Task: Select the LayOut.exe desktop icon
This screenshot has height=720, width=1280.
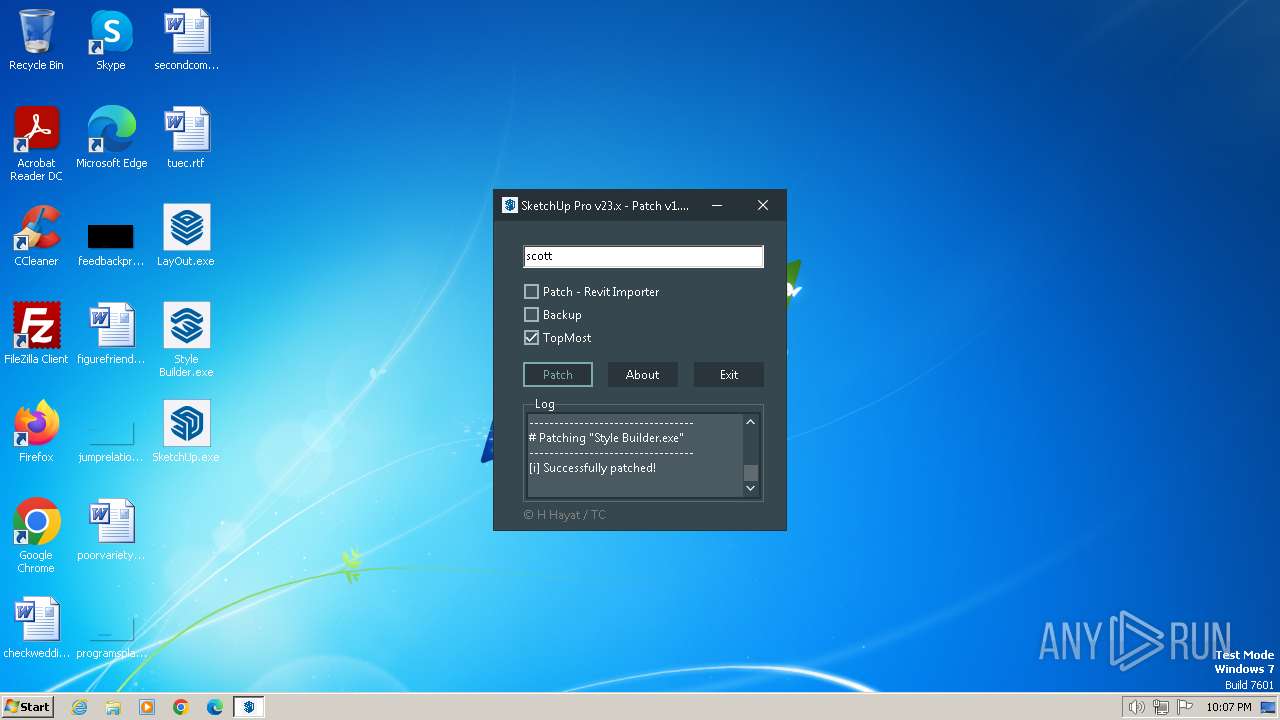Action: tap(187, 235)
